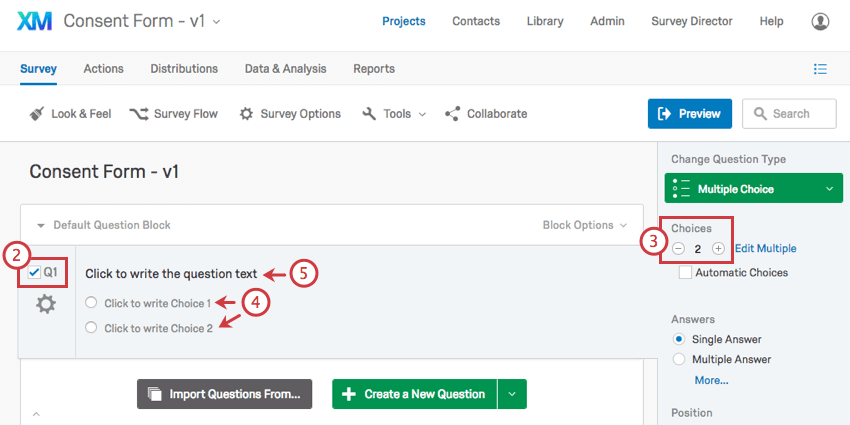Viewport: 850px width, 425px height.
Task: Click the Edit Multiple link
Action: point(765,249)
